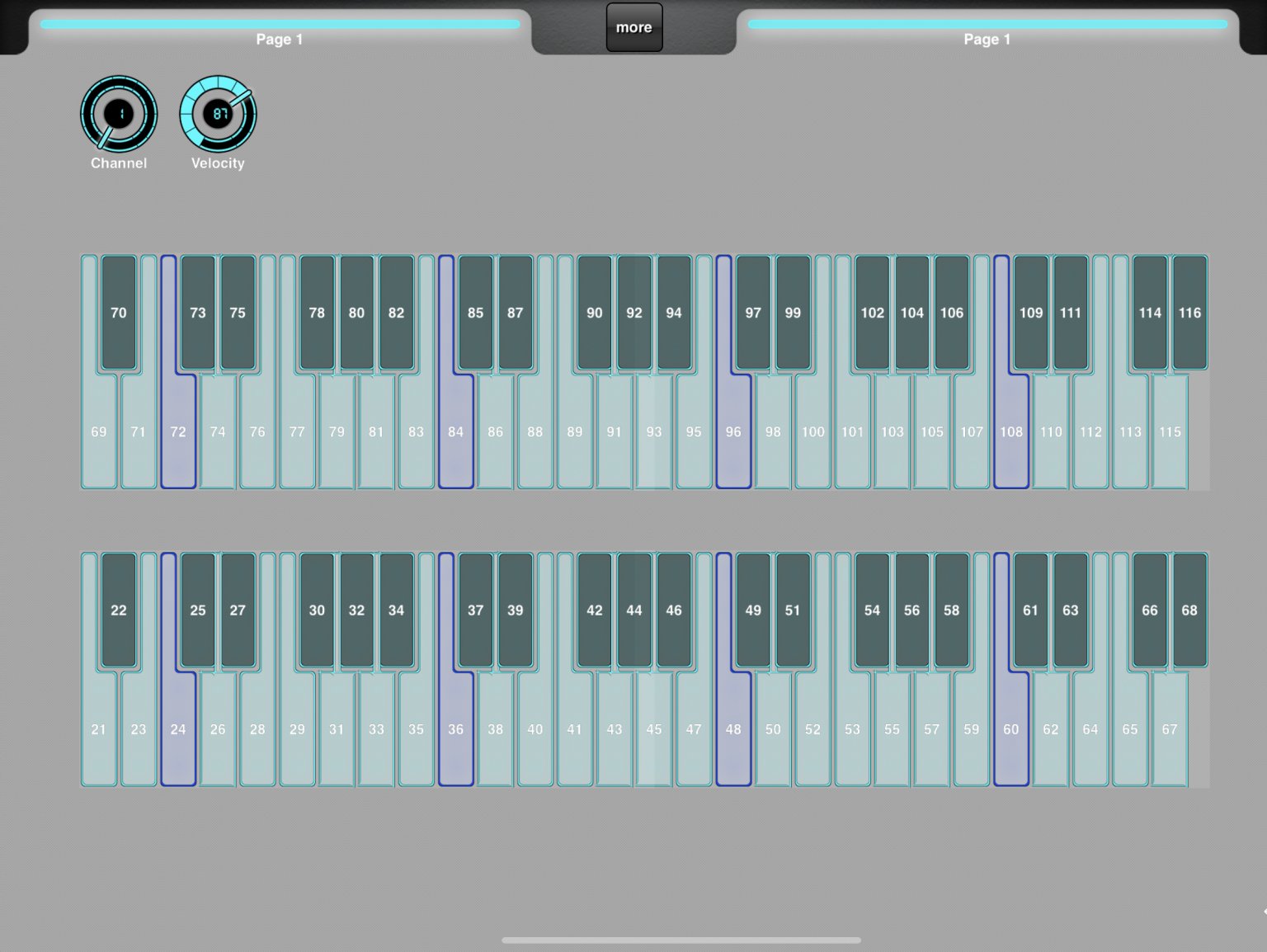The image size is (1267, 952).
Task: Tap white key 69
Action: [x=98, y=431]
